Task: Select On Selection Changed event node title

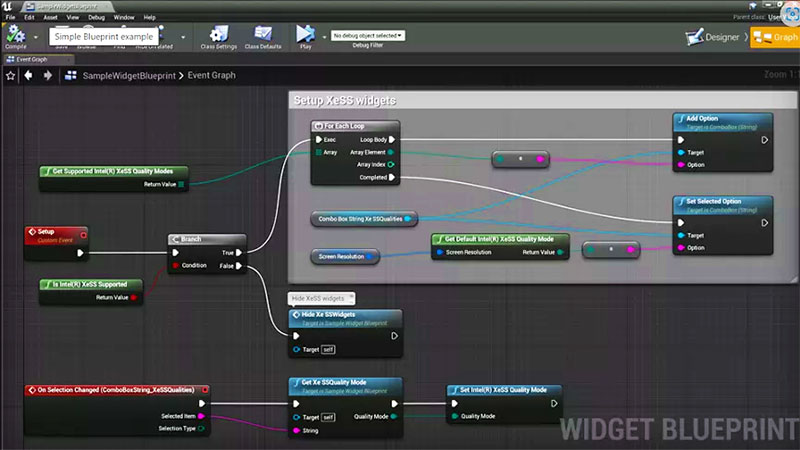Action: click(x=117, y=390)
